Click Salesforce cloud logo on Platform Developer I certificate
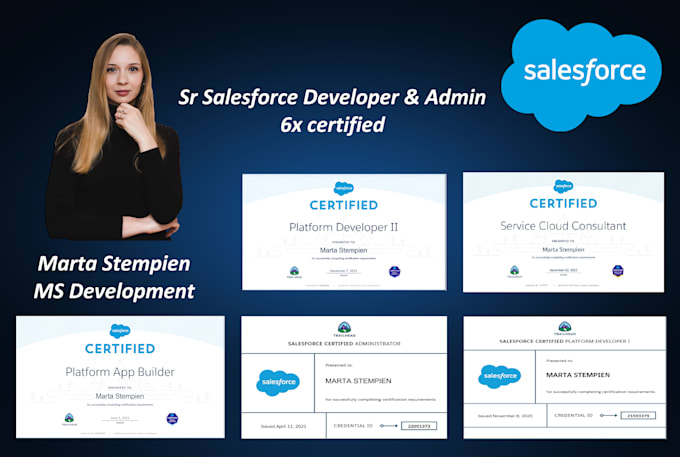 point(500,376)
